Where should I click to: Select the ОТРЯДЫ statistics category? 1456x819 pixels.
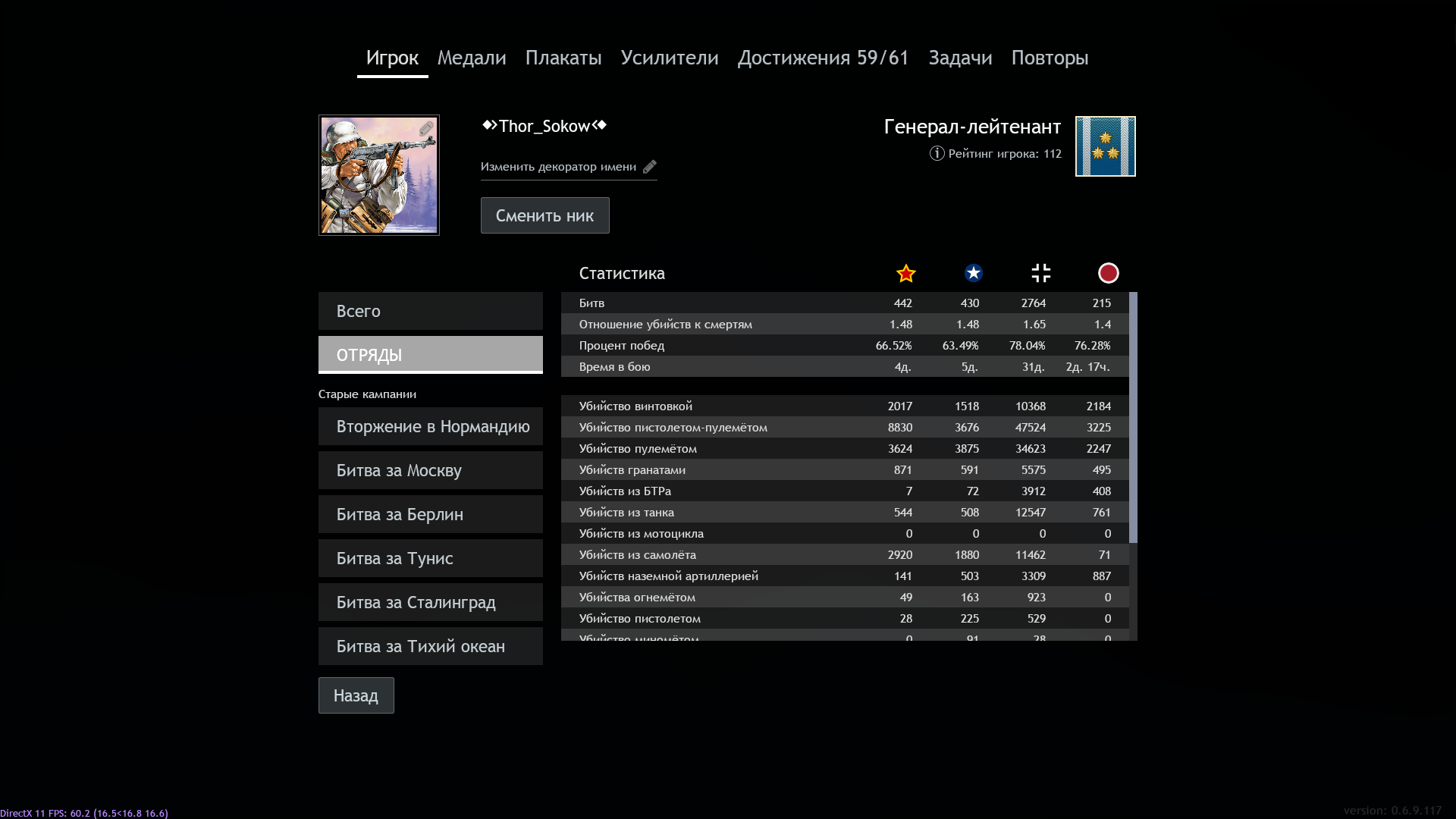[430, 355]
